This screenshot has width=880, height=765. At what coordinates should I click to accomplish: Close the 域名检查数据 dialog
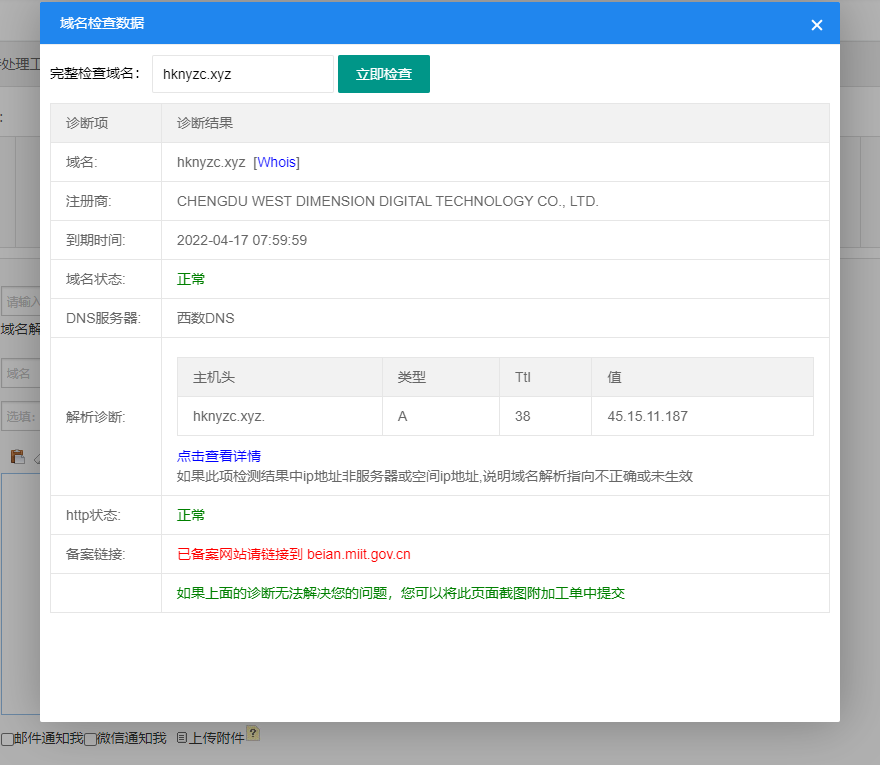[x=816, y=25]
